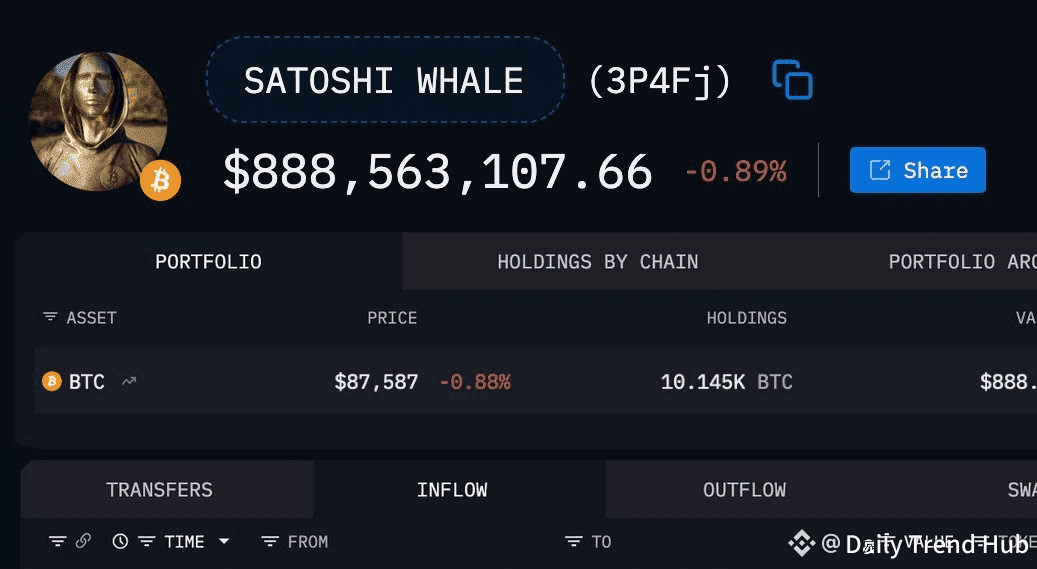Open the Portfolio tab

click(208, 262)
